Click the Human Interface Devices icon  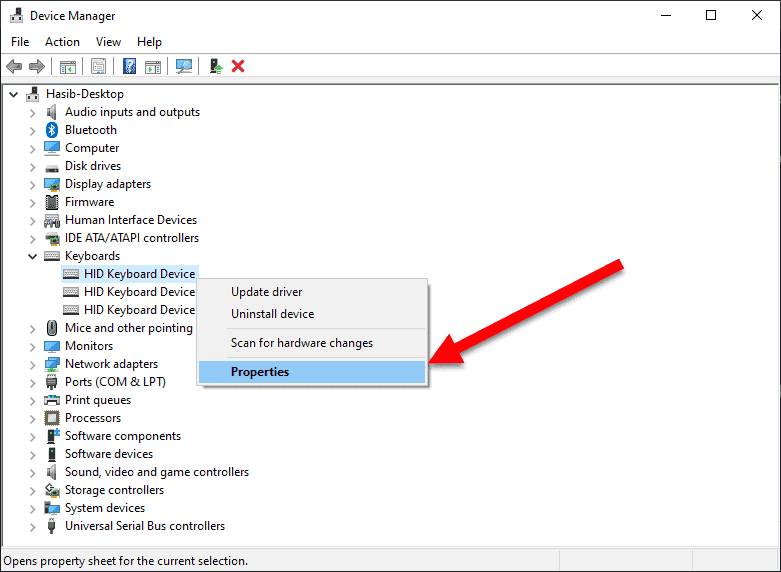(x=52, y=220)
